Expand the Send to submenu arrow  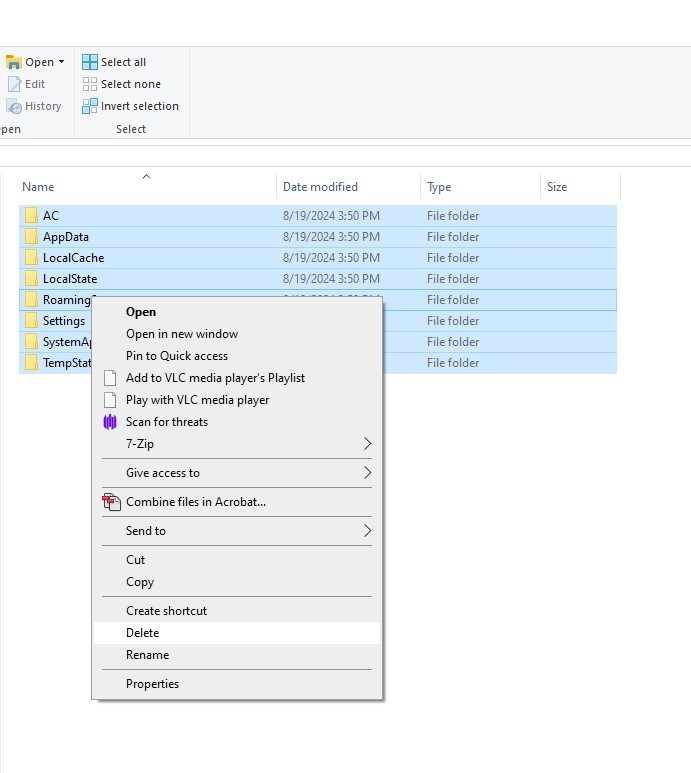click(367, 531)
